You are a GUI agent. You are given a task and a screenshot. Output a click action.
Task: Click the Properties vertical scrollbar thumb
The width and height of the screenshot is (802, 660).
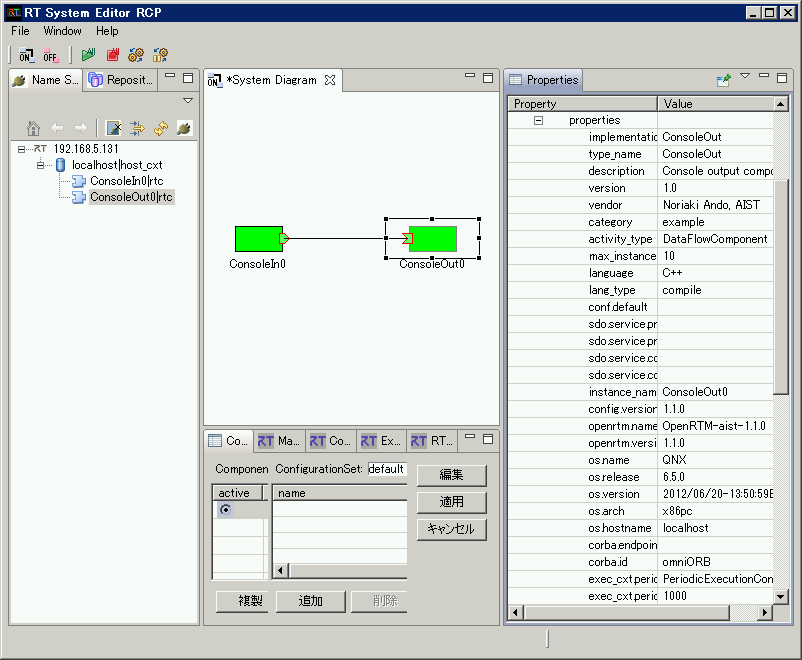click(x=781, y=287)
